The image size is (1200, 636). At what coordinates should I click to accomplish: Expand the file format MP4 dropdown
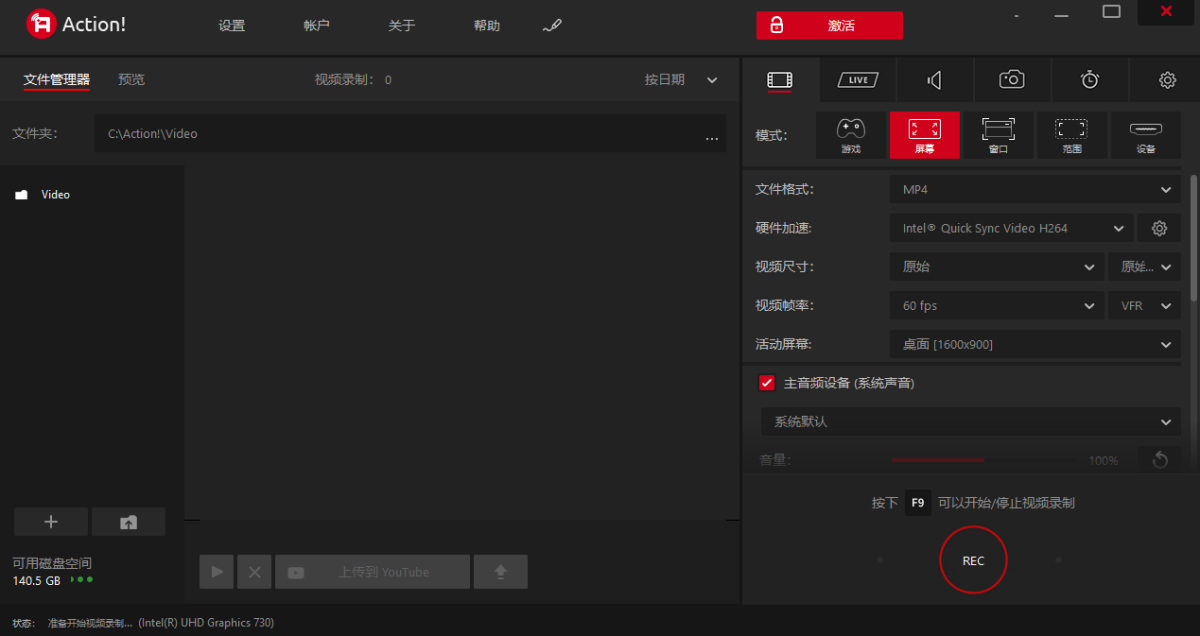click(x=1035, y=190)
